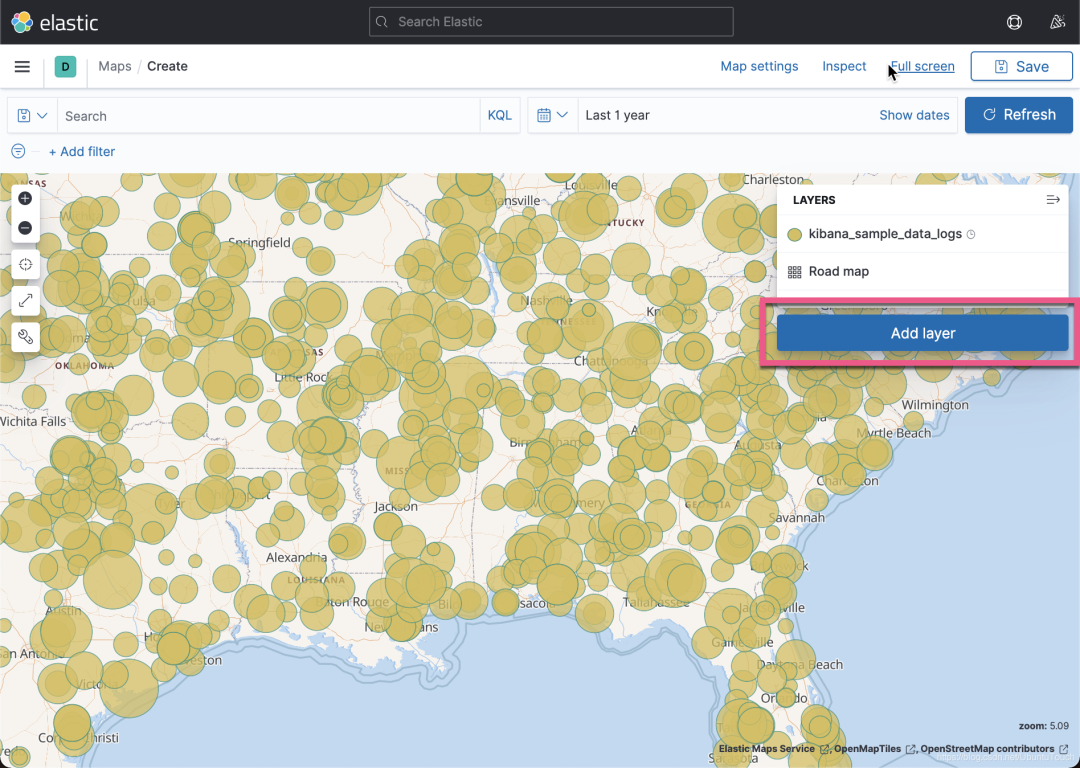The image size is (1080, 768).
Task: Toggle the hamburger navigation menu
Action: [x=22, y=66]
